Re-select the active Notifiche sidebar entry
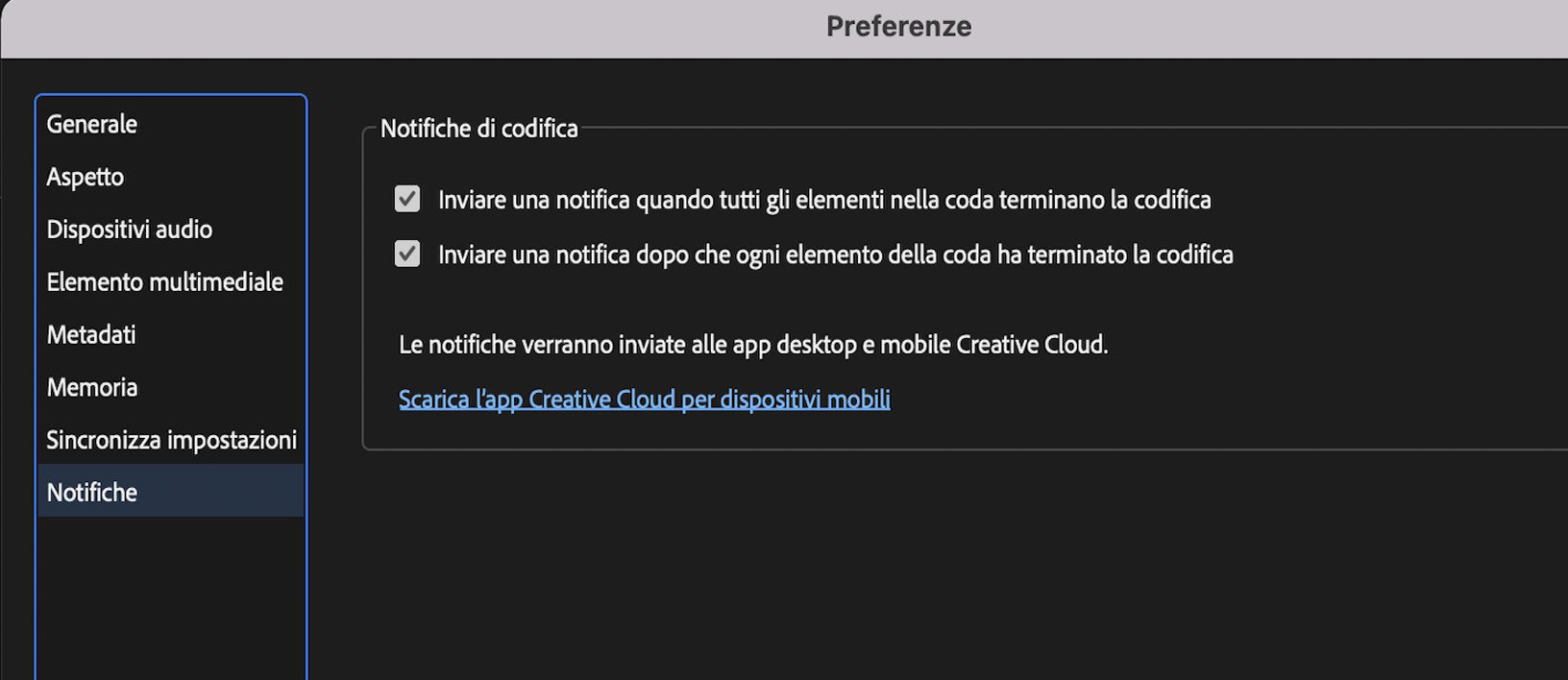Screen dimensions: 1568x680 (x=91, y=491)
